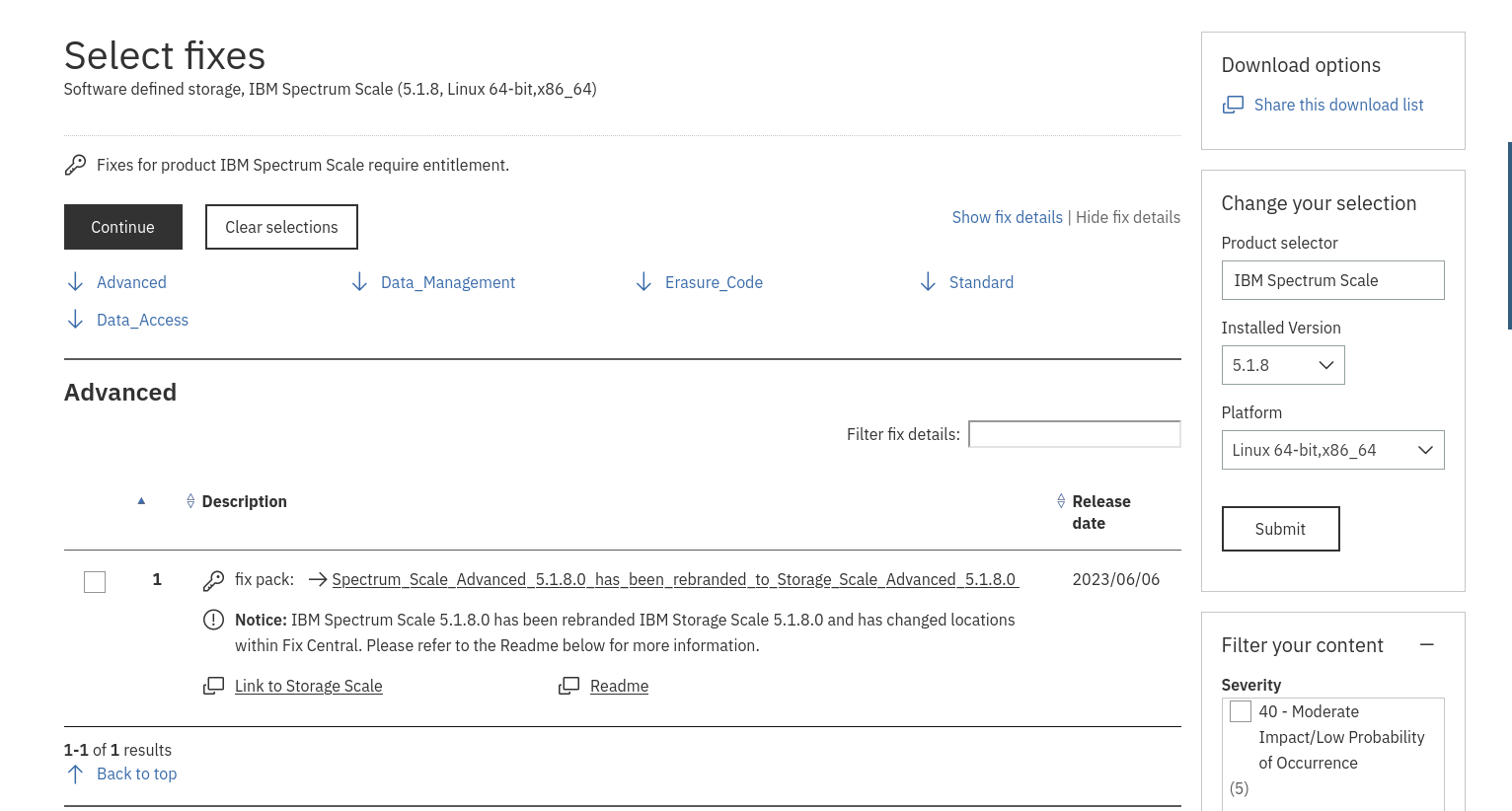The width and height of the screenshot is (1512, 811).
Task: Sort by the Release date column header
Action: coord(1101,512)
